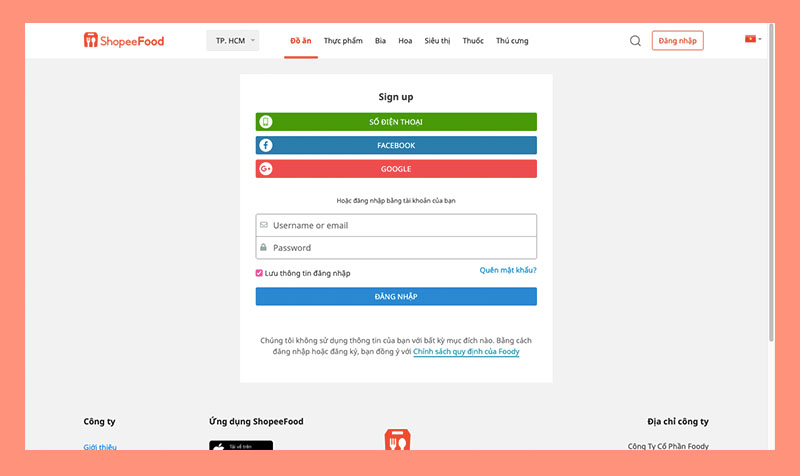
Task: Click the ShopeeFood logo
Action: coord(124,40)
